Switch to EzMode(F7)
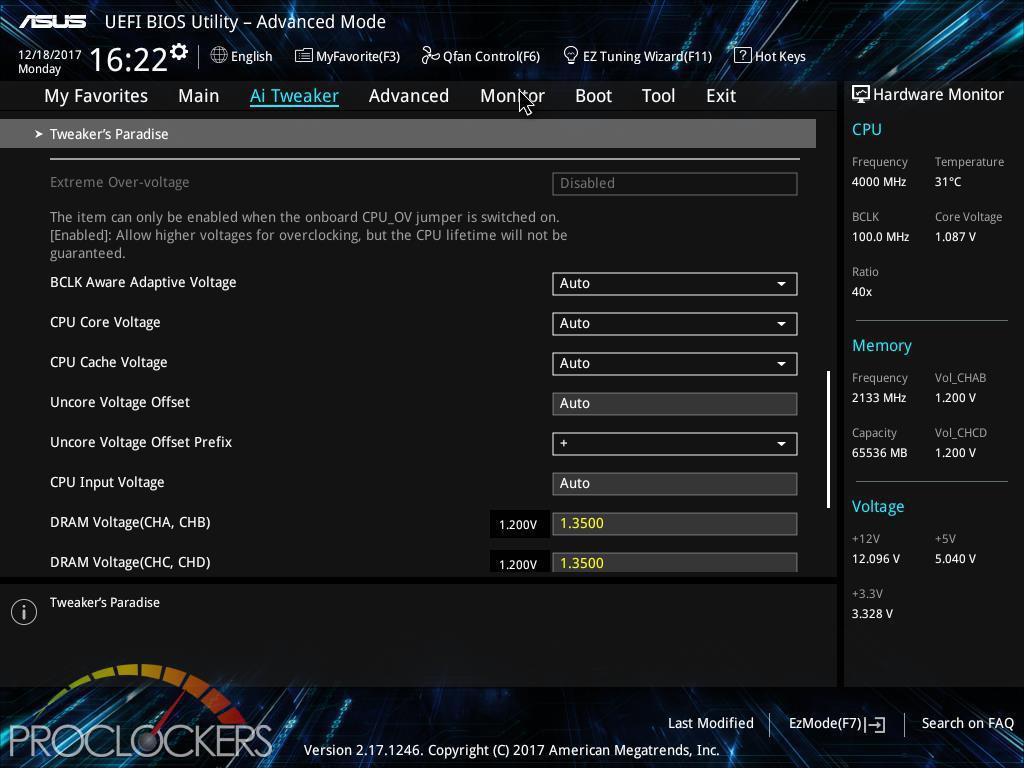 825,723
